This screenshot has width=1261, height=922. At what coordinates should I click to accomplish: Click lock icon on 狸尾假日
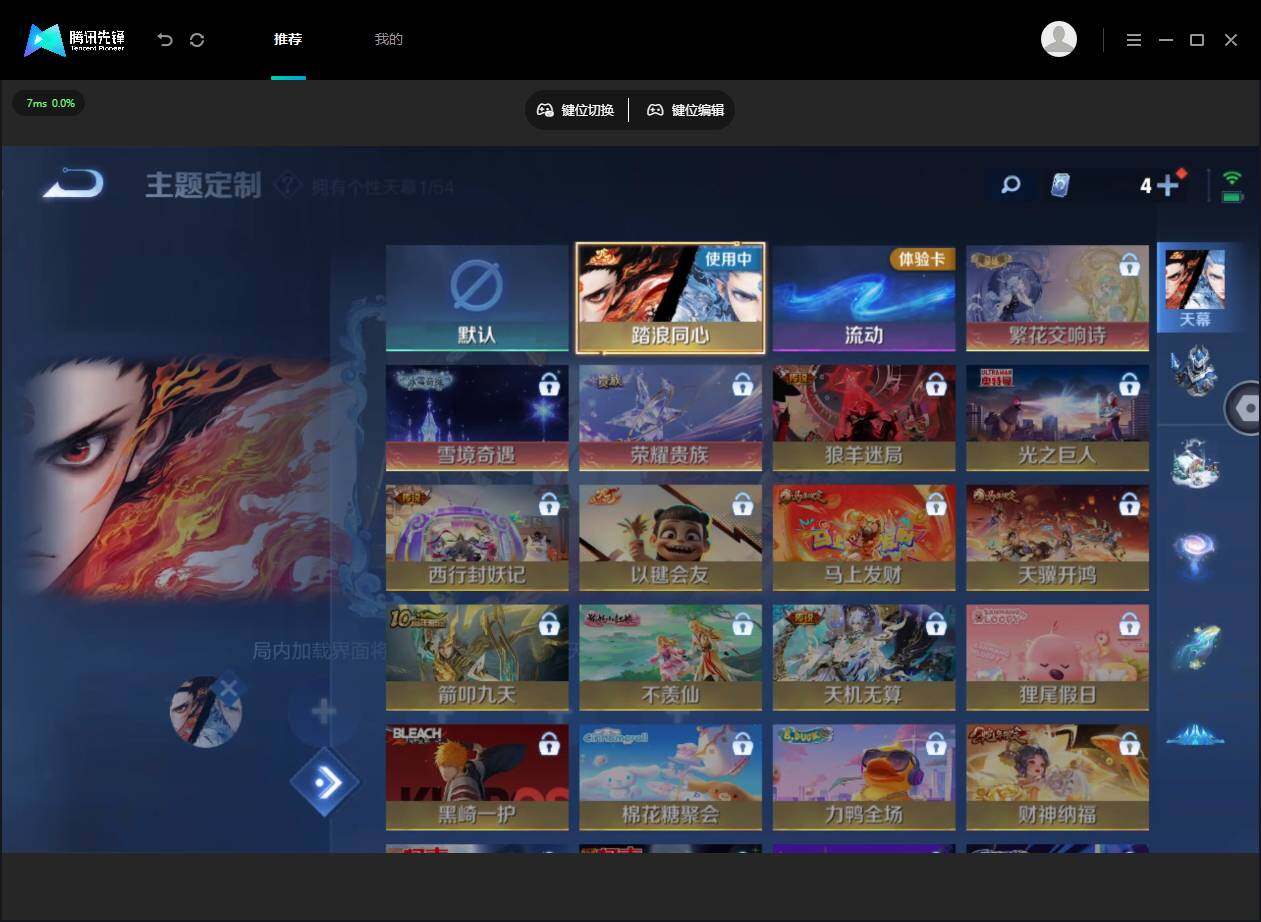pos(1129,625)
